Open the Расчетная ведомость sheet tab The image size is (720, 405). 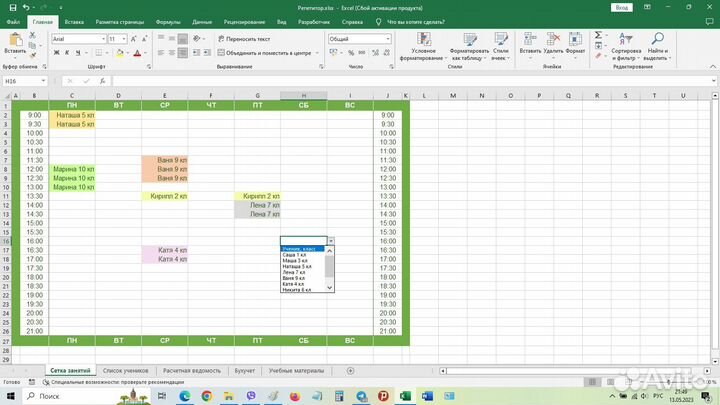pos(192,371)
